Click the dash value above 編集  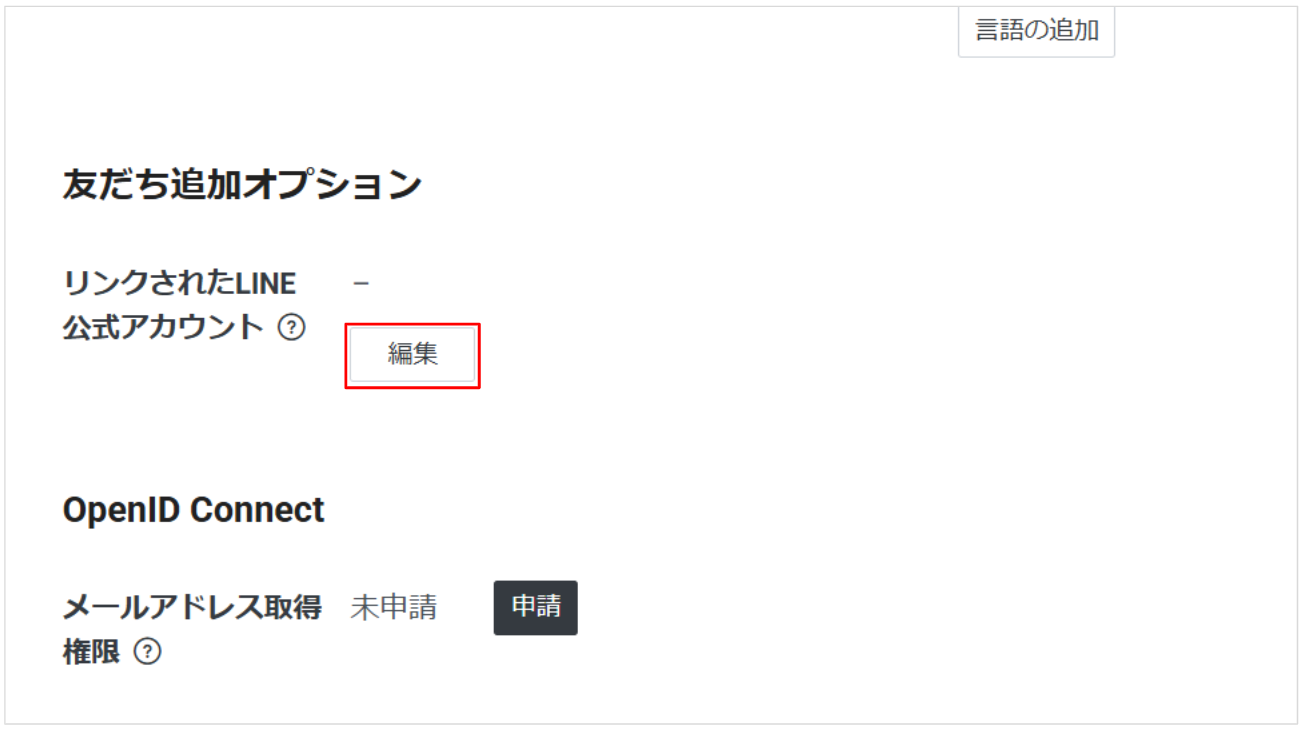tap(361, 284)
